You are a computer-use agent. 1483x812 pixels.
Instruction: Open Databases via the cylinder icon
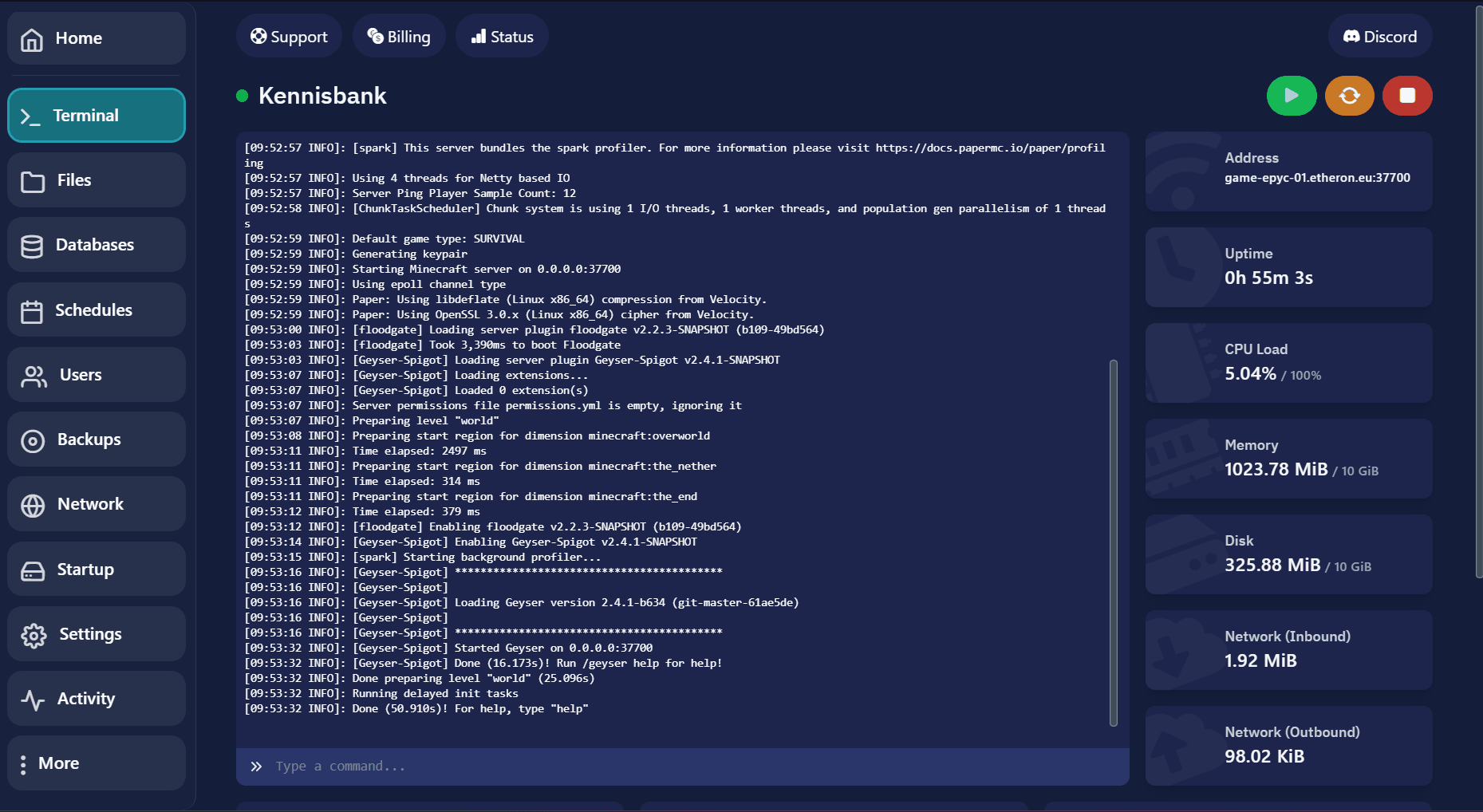(x=32, y=246)
